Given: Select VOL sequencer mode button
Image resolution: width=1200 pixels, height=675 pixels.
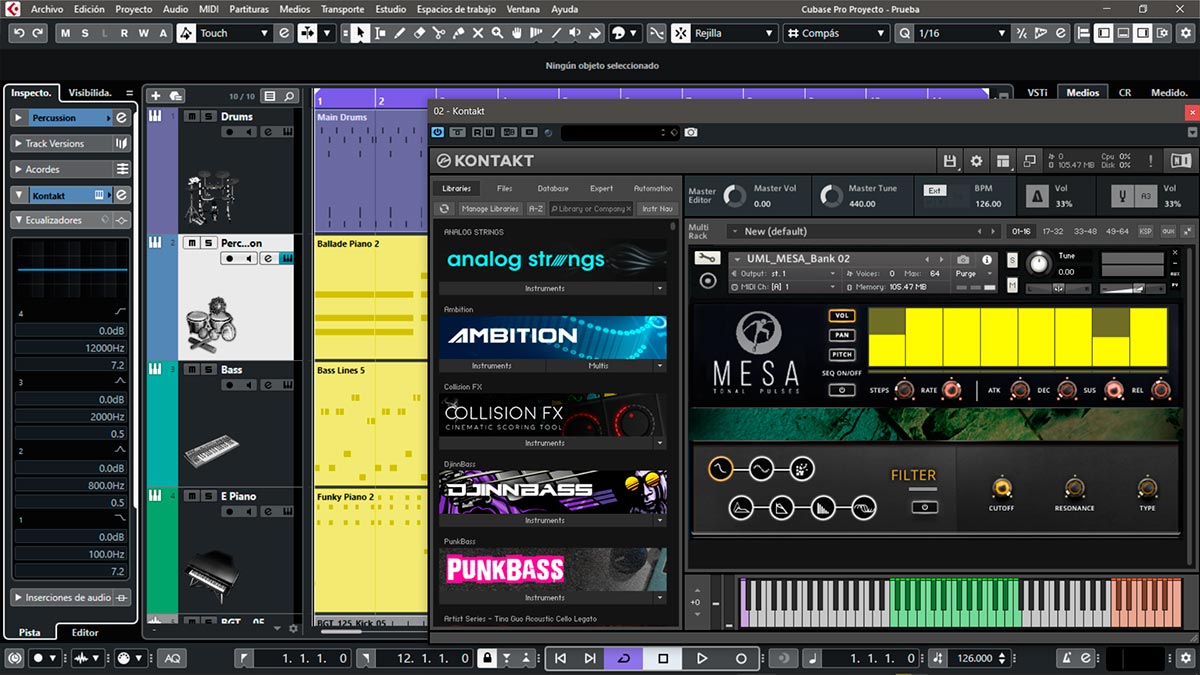Looking at the screenshot, I should point(841,316).
